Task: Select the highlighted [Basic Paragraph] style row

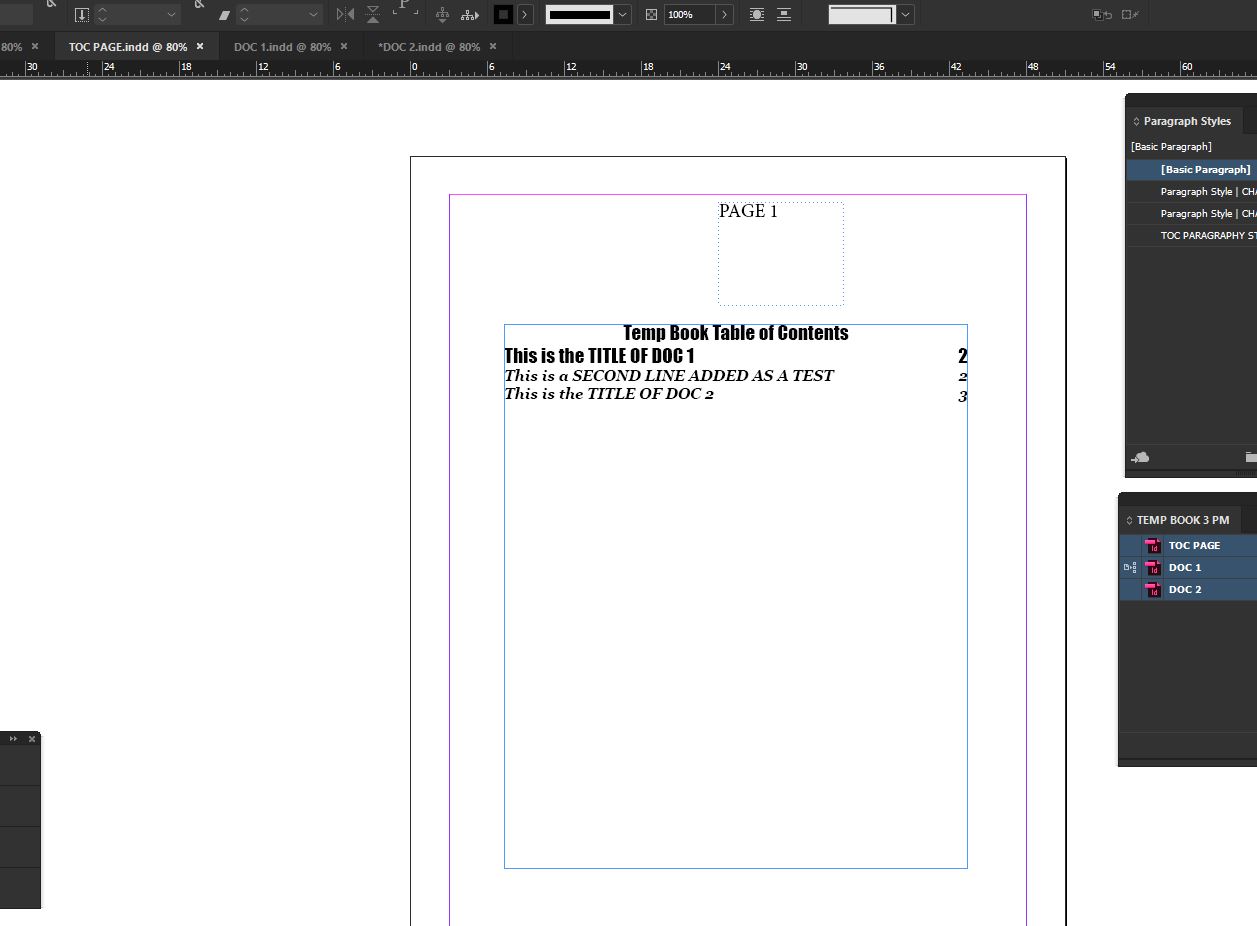Action: point(1192,170)
